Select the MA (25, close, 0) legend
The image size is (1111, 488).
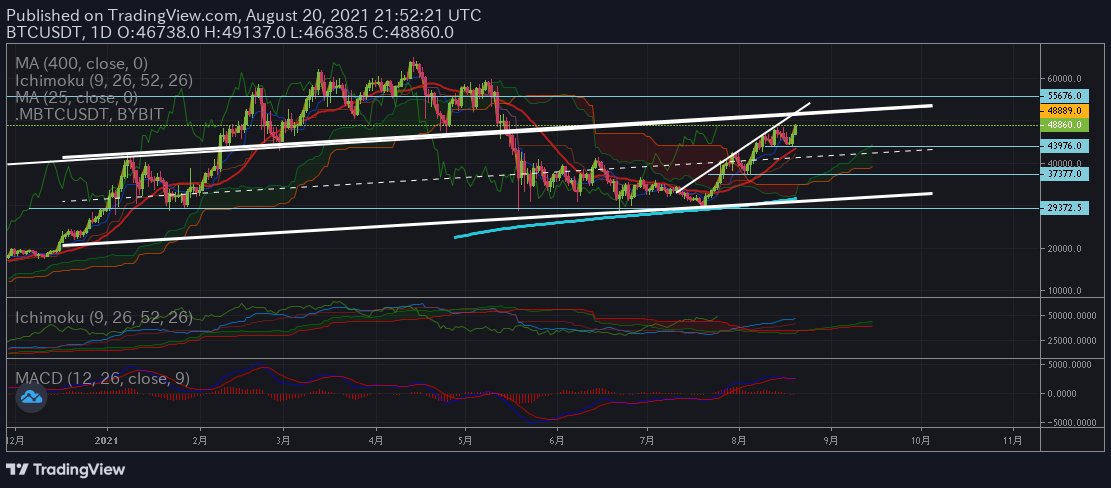click(77, 97)
